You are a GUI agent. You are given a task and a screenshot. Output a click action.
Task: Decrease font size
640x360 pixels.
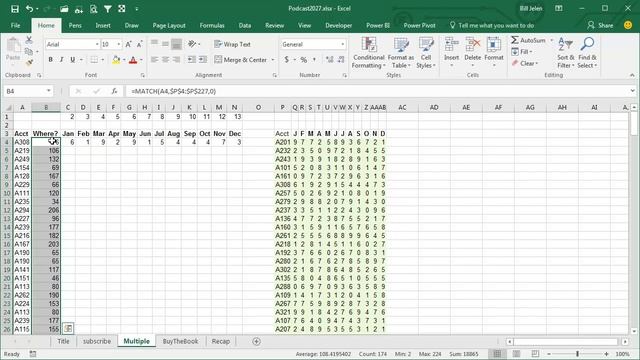pos(139,44)
